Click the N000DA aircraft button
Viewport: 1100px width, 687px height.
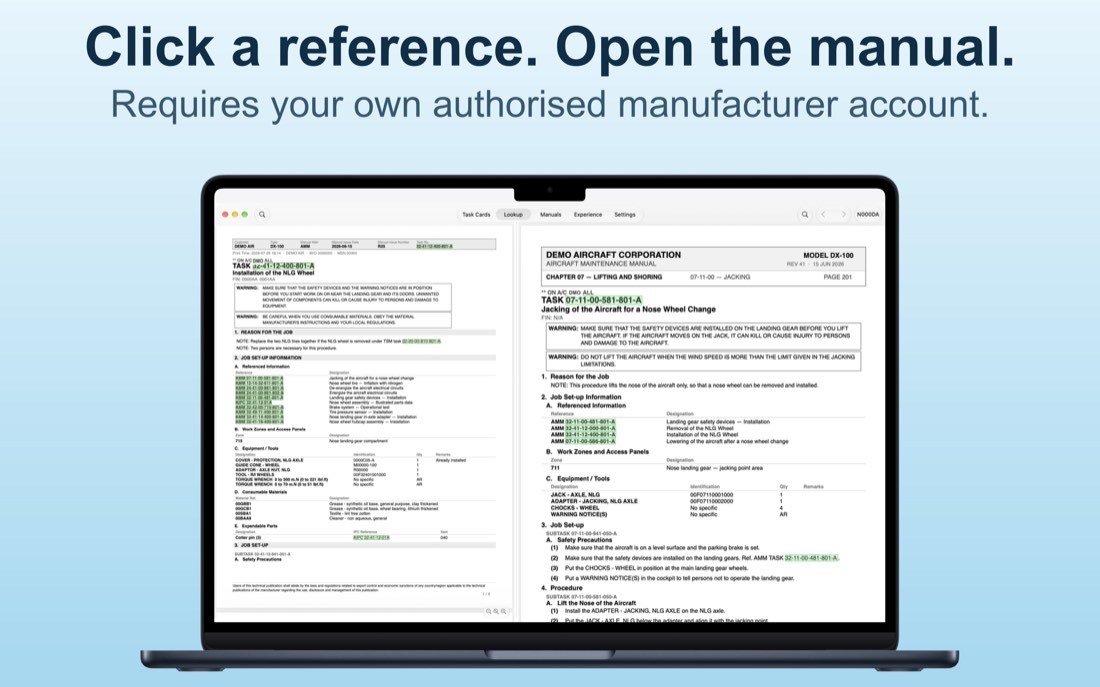coord(868,215)
